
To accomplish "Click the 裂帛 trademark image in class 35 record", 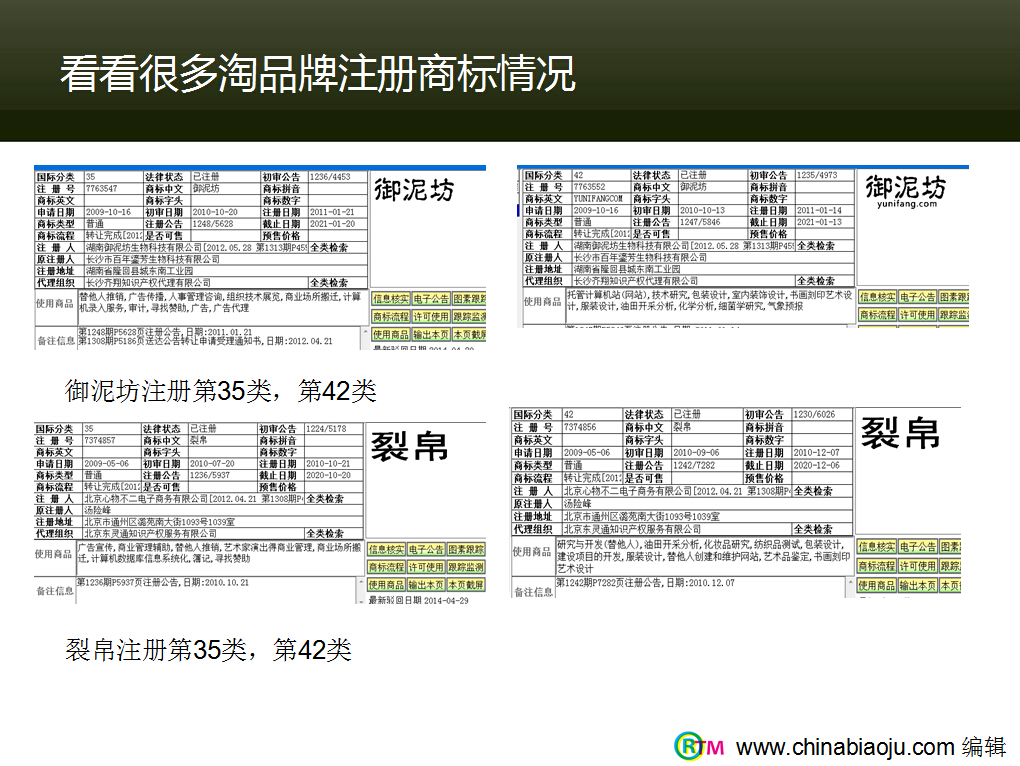I will pos(409,447).
